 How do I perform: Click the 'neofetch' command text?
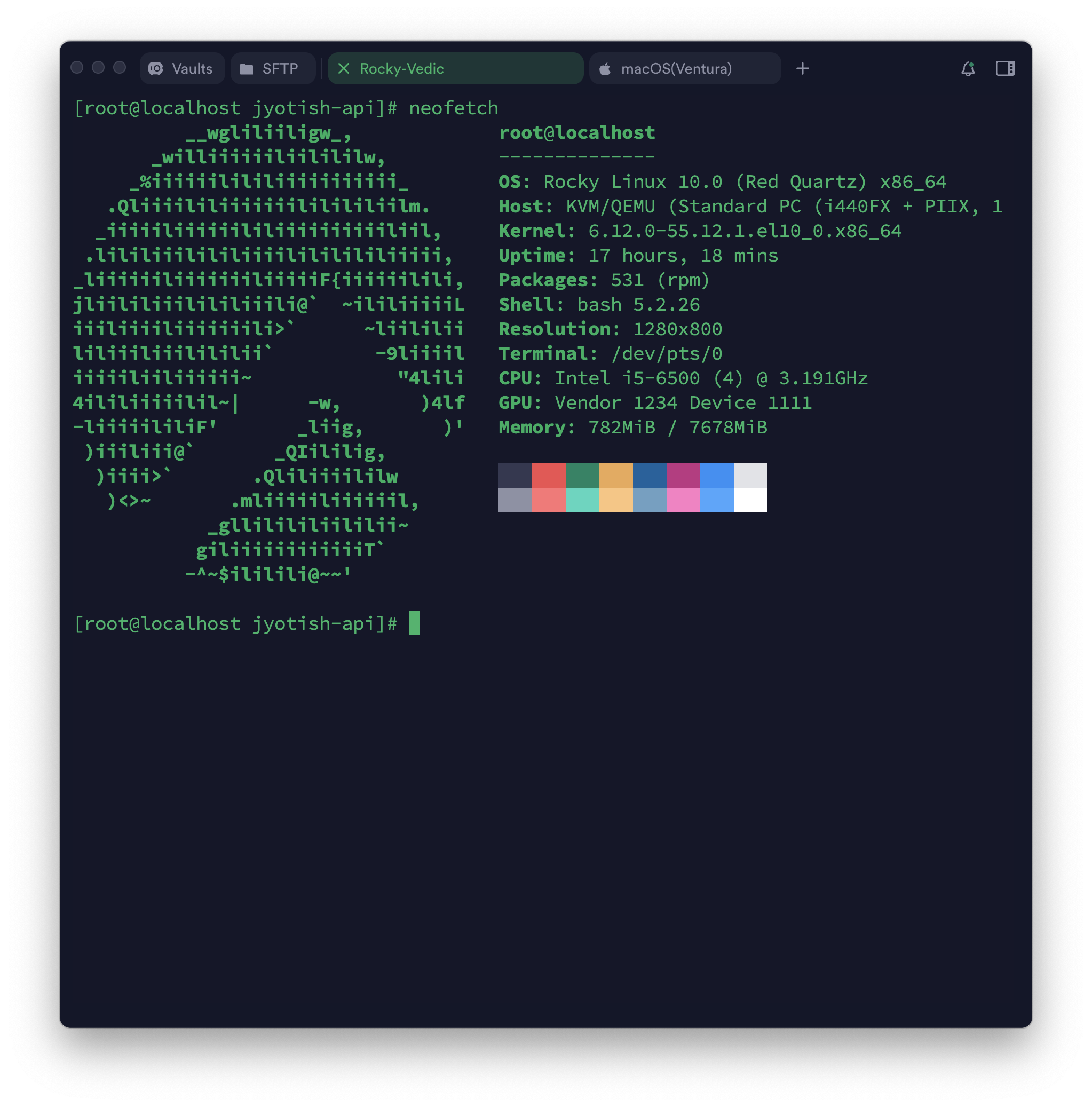tap(454, 108)
